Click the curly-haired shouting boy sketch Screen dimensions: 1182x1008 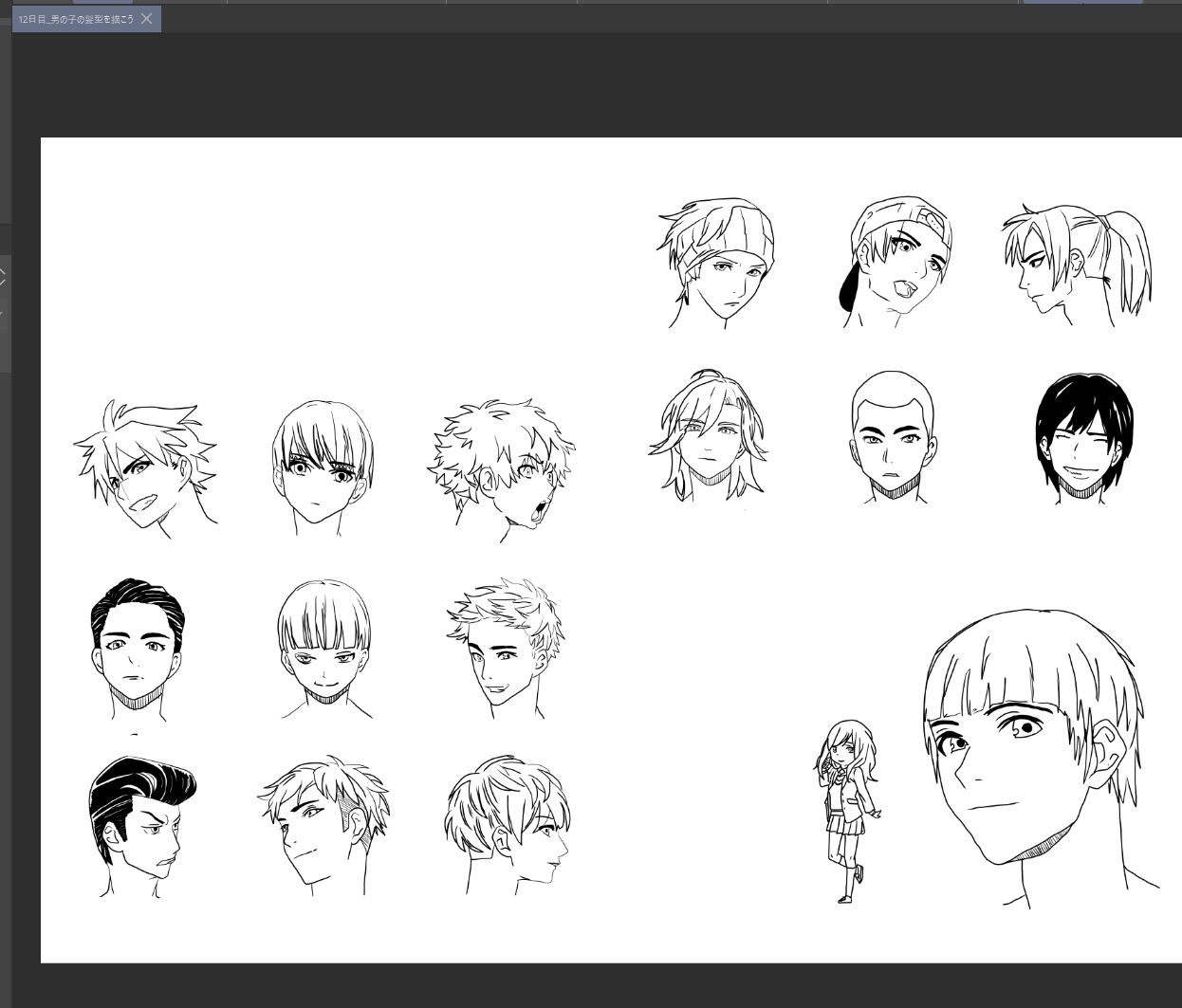coord(502,467)
